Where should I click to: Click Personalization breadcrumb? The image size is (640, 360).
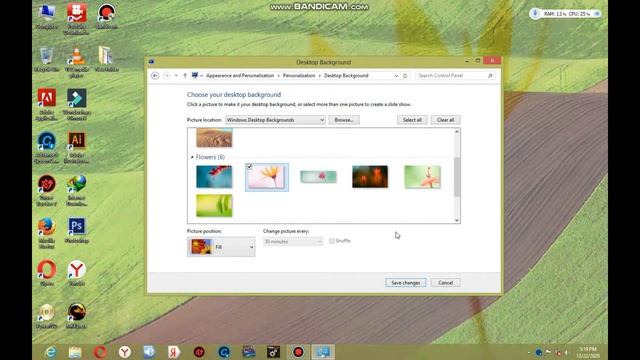pos(299,76)
